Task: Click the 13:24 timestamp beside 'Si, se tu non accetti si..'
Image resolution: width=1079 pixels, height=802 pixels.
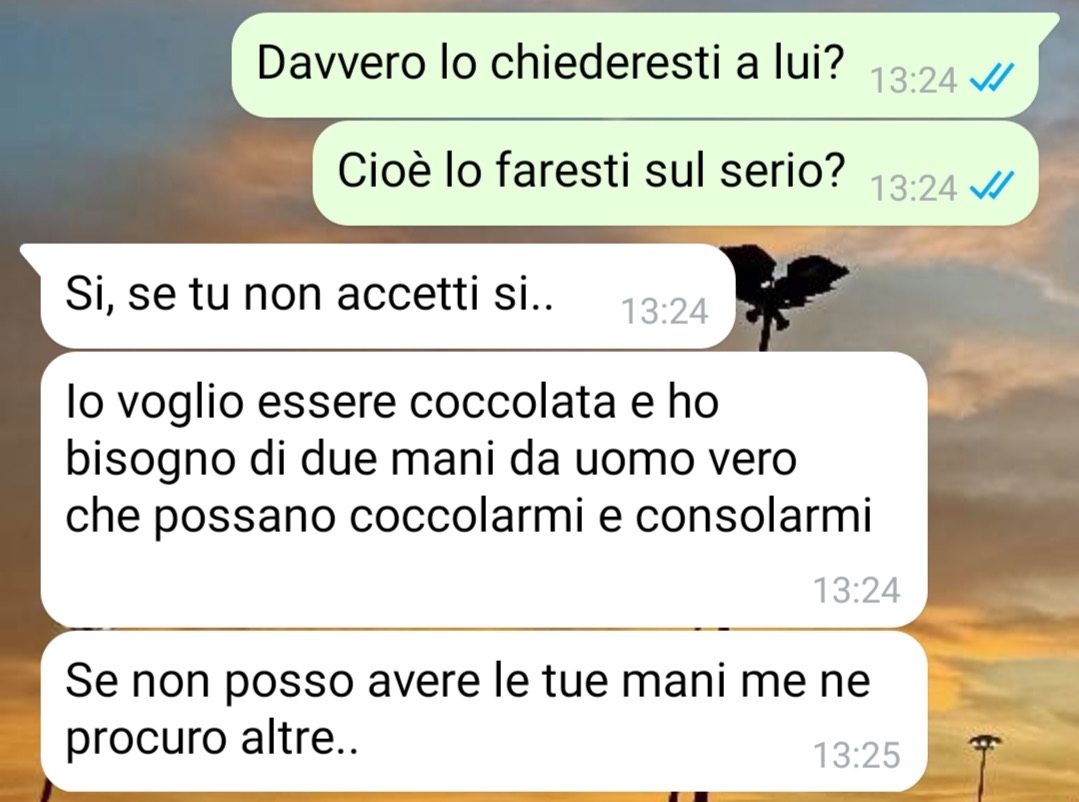Action: coord(665,311)
